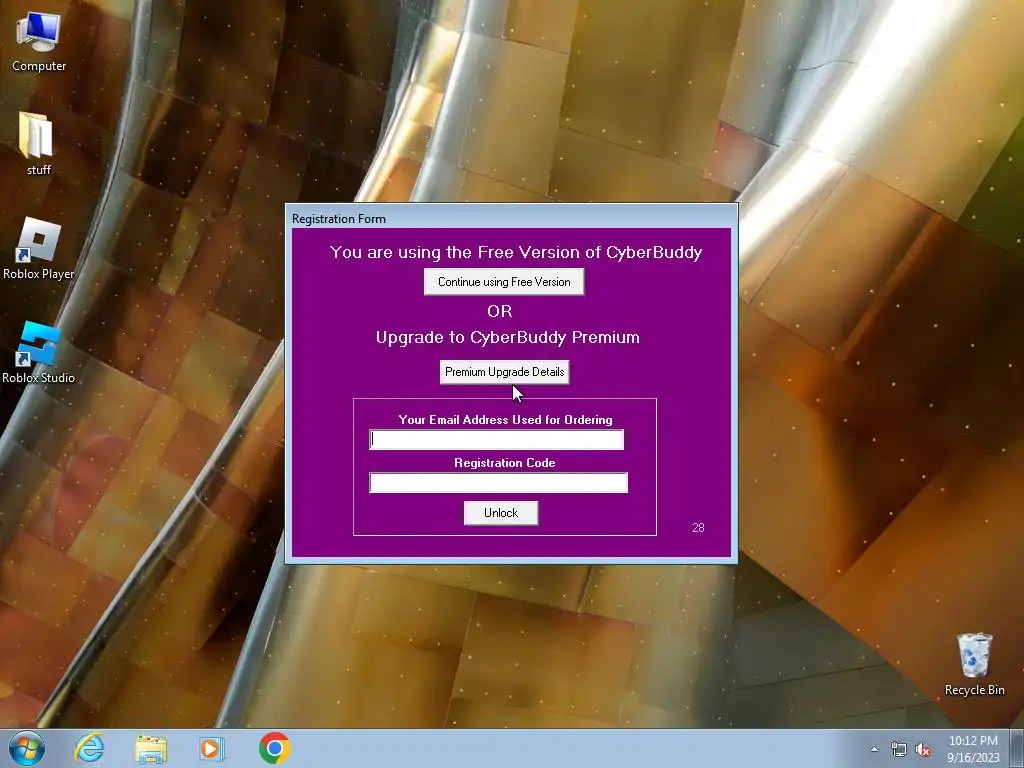
Task: Select the Recycle Bin icon
Action: (x=974, y=665)
